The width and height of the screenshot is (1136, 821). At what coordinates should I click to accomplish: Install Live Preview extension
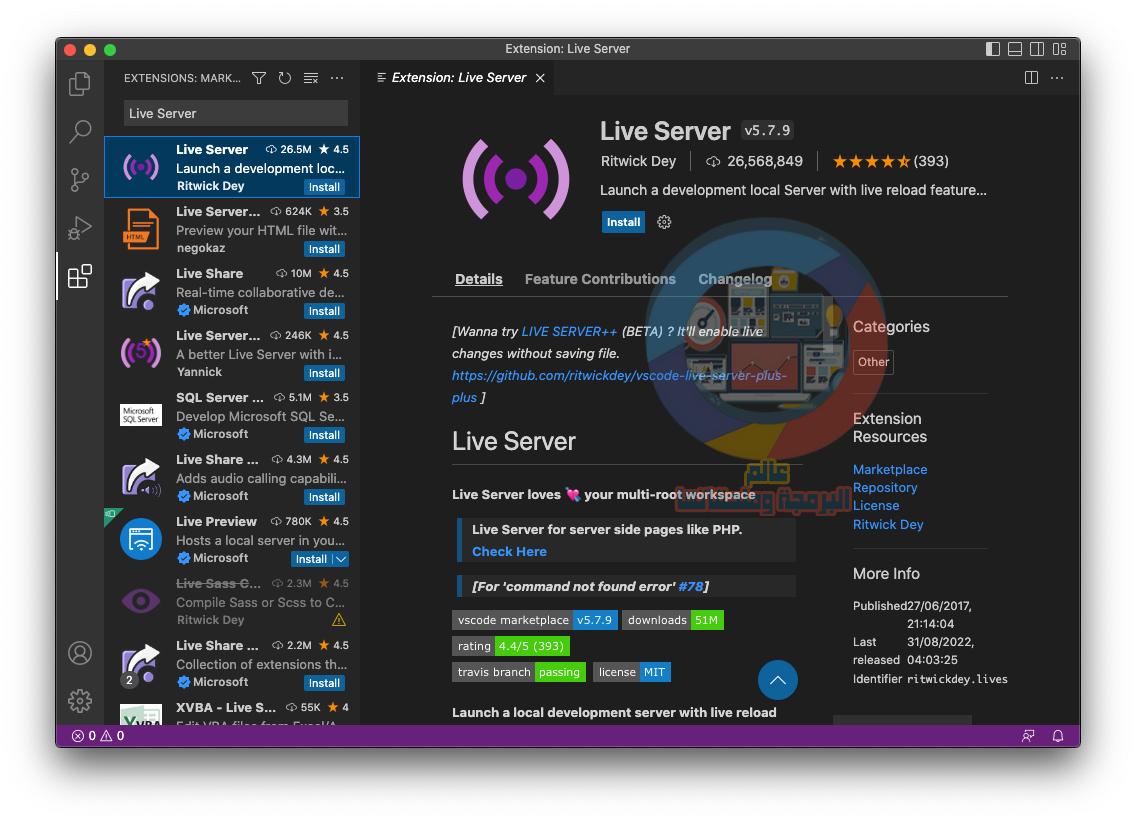[x=311, y=559]
